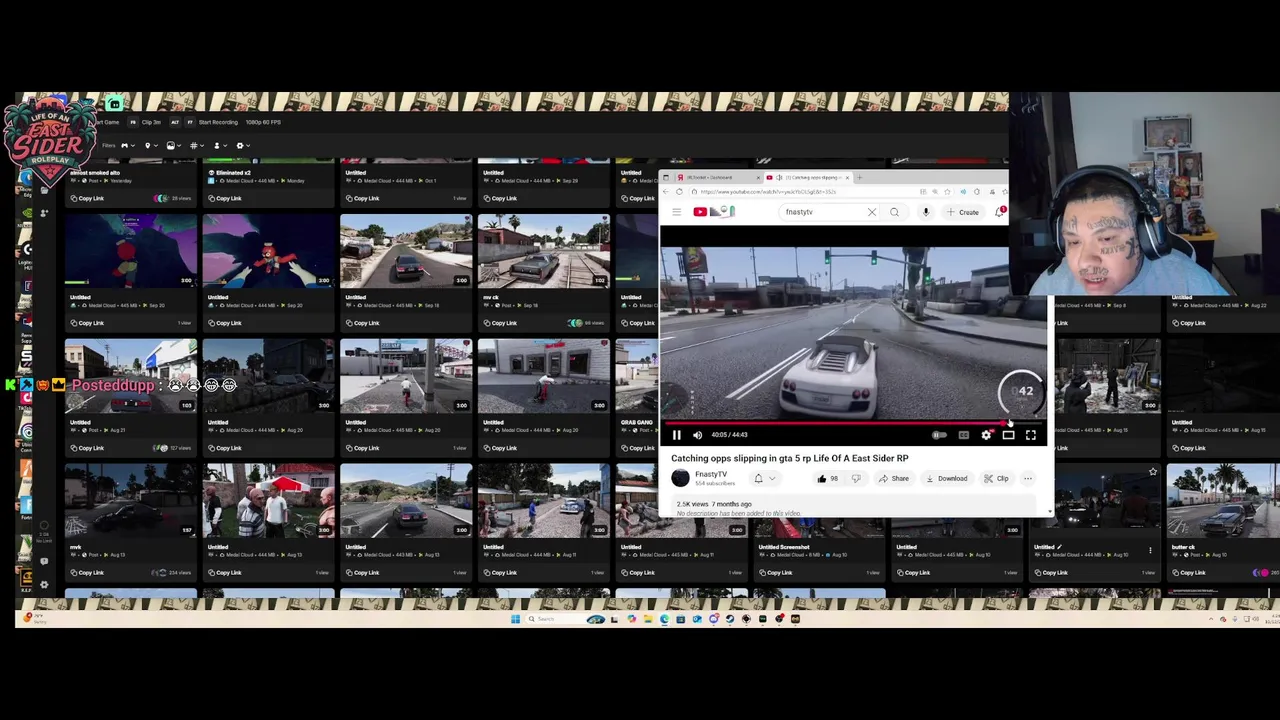This screenshot has height=720, width=1280.
Task: Download the YouTube video
Action: pos(946,479)
